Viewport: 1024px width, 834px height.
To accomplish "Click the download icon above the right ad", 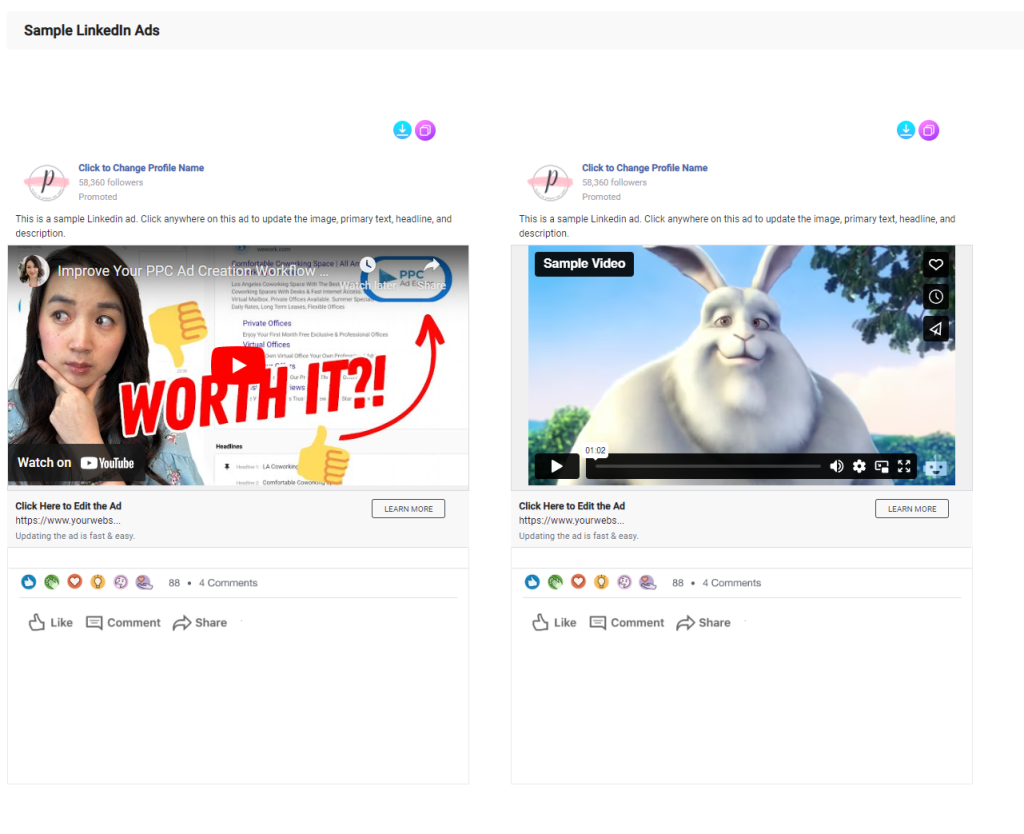I will click(x=906, y=130).
